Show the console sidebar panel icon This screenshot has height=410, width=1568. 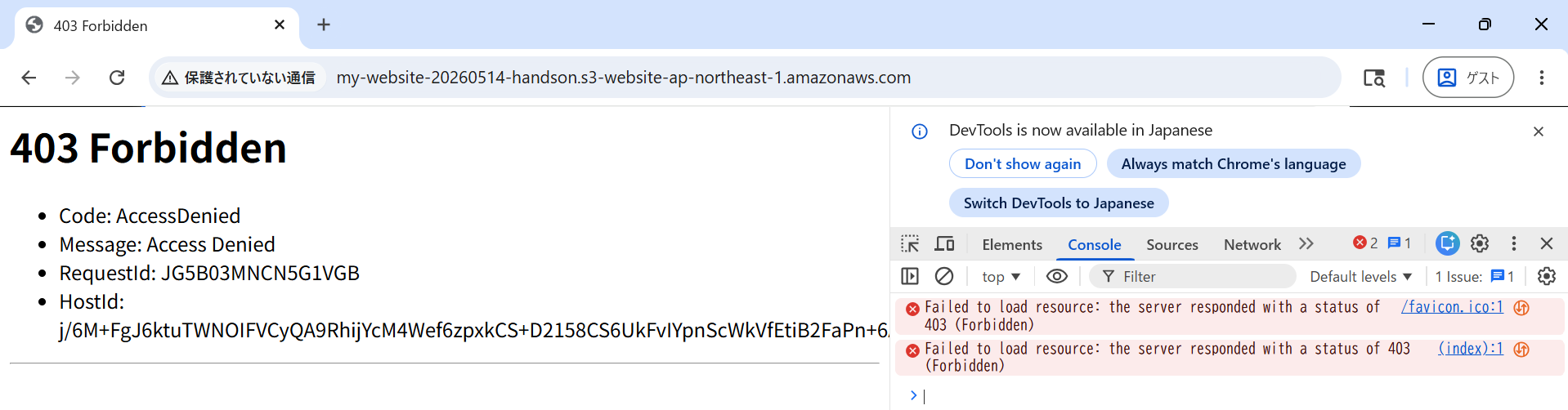[x=910, y=276]
